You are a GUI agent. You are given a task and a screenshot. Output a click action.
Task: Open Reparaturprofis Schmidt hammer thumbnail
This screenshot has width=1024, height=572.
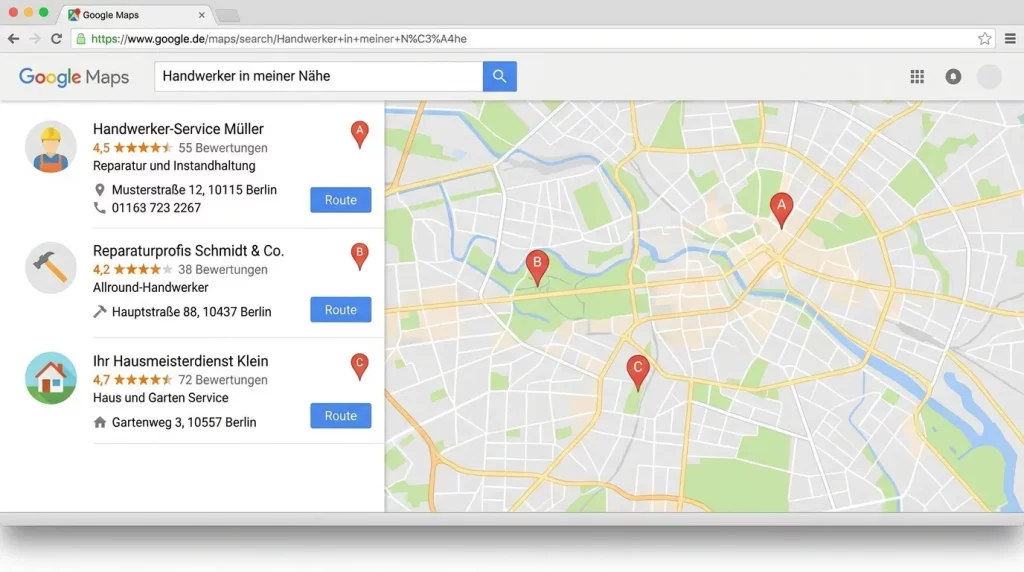51,268
